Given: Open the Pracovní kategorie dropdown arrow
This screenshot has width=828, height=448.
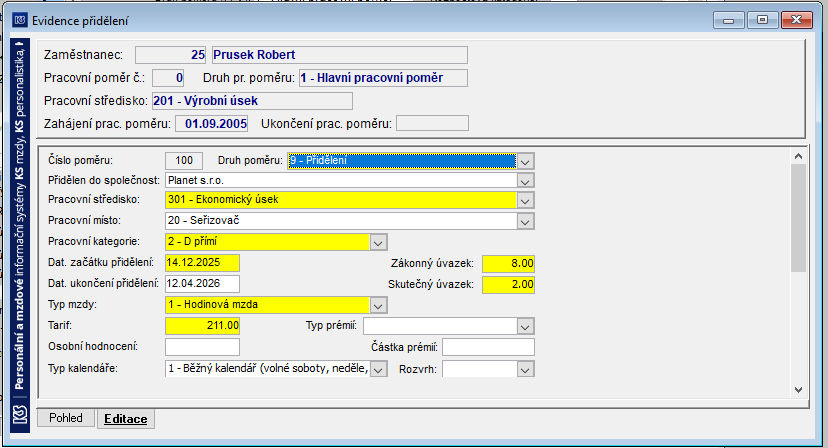Looking at the screenshot, I should pyautogui.click(x=378, y=242).
